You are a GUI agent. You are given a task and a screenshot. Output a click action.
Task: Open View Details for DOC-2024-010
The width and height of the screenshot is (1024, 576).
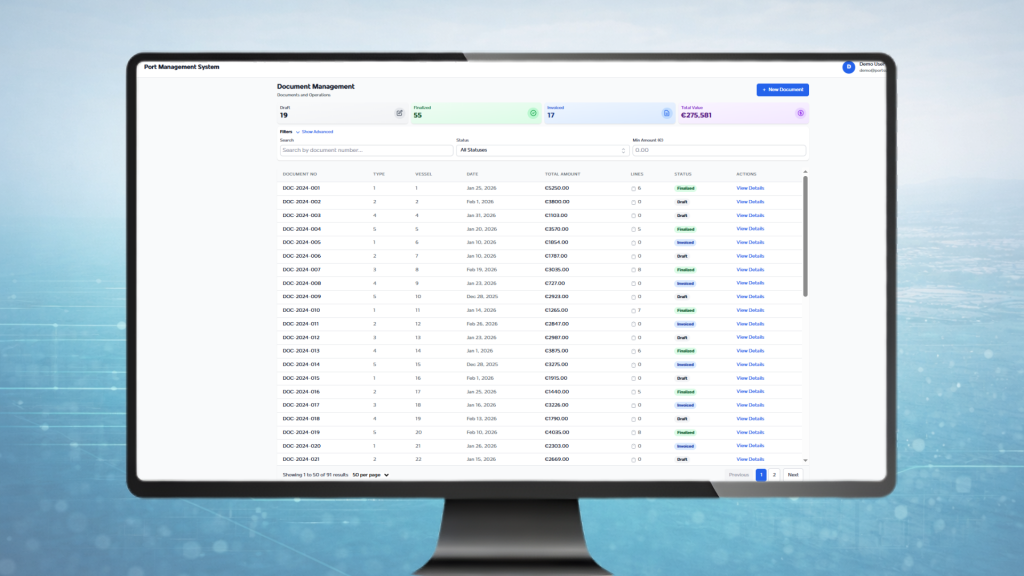[x=750, y=310]
